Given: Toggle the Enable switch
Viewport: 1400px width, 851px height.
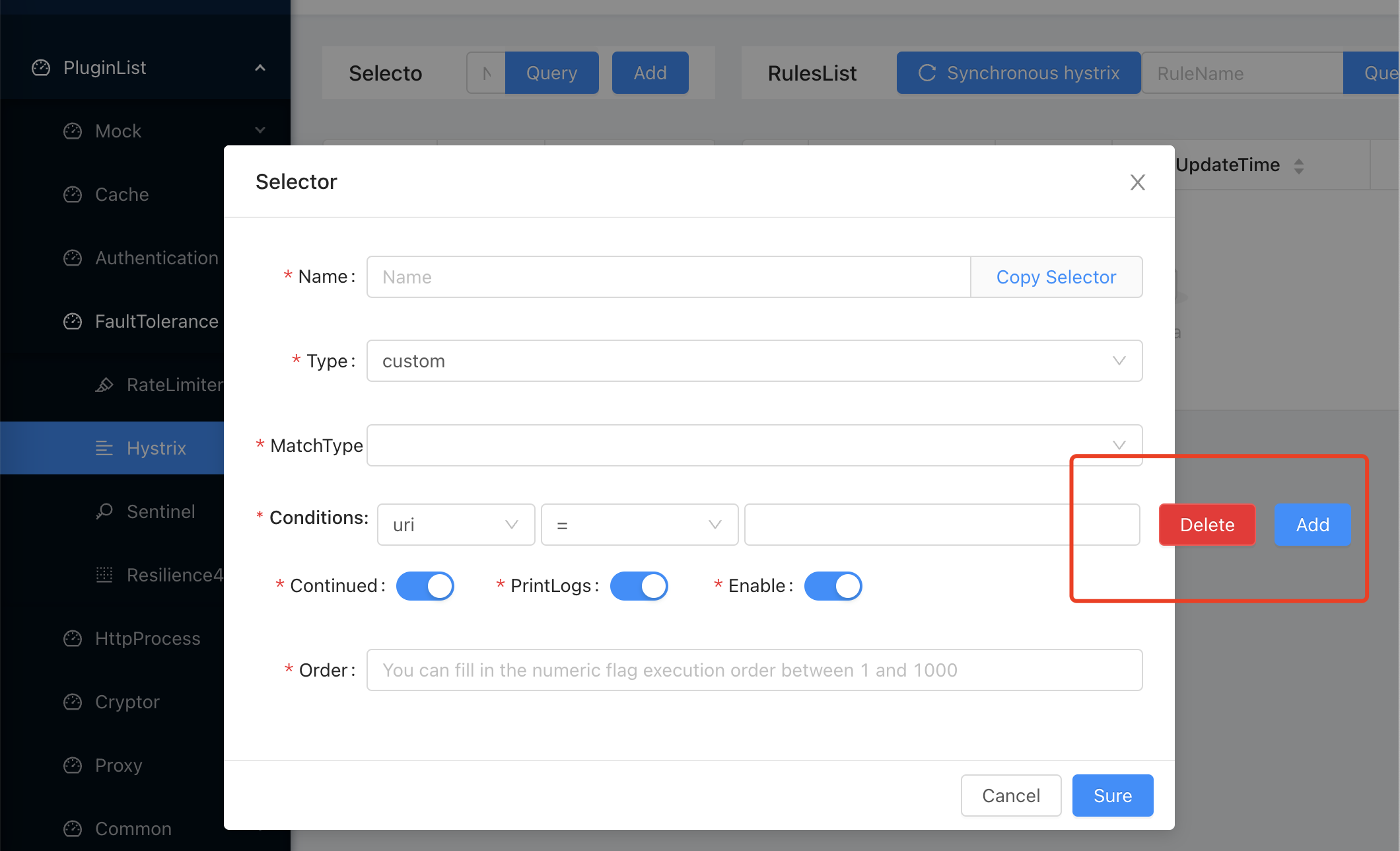Looking at the screenshot, I should 833,585.
